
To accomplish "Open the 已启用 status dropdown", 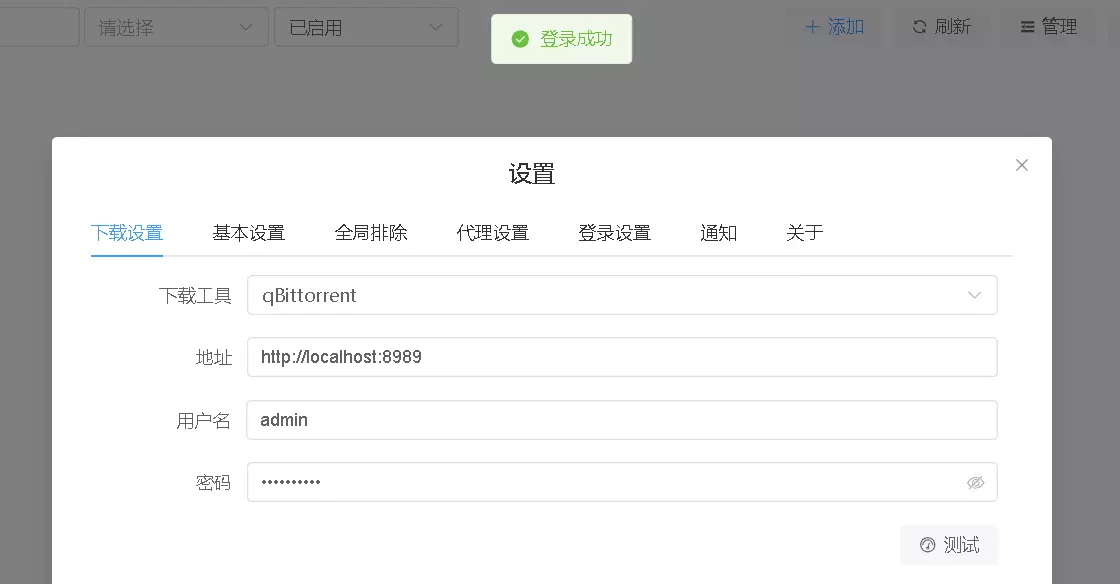I will pos(366,27).
